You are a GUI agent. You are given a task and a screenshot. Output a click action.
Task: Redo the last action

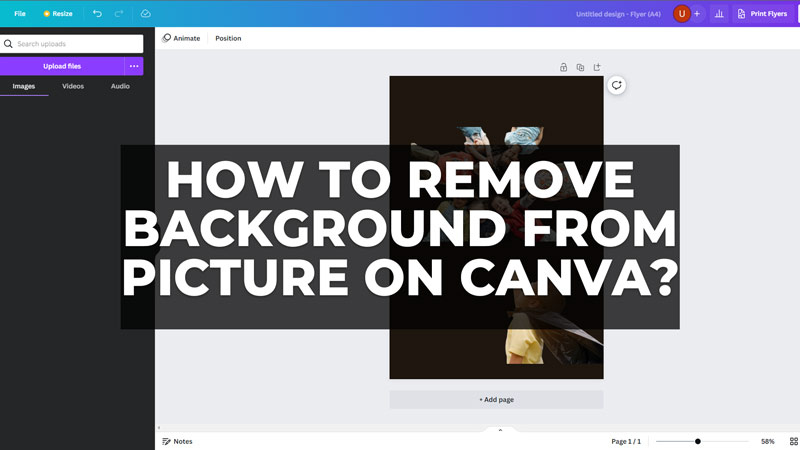[119, 14]
